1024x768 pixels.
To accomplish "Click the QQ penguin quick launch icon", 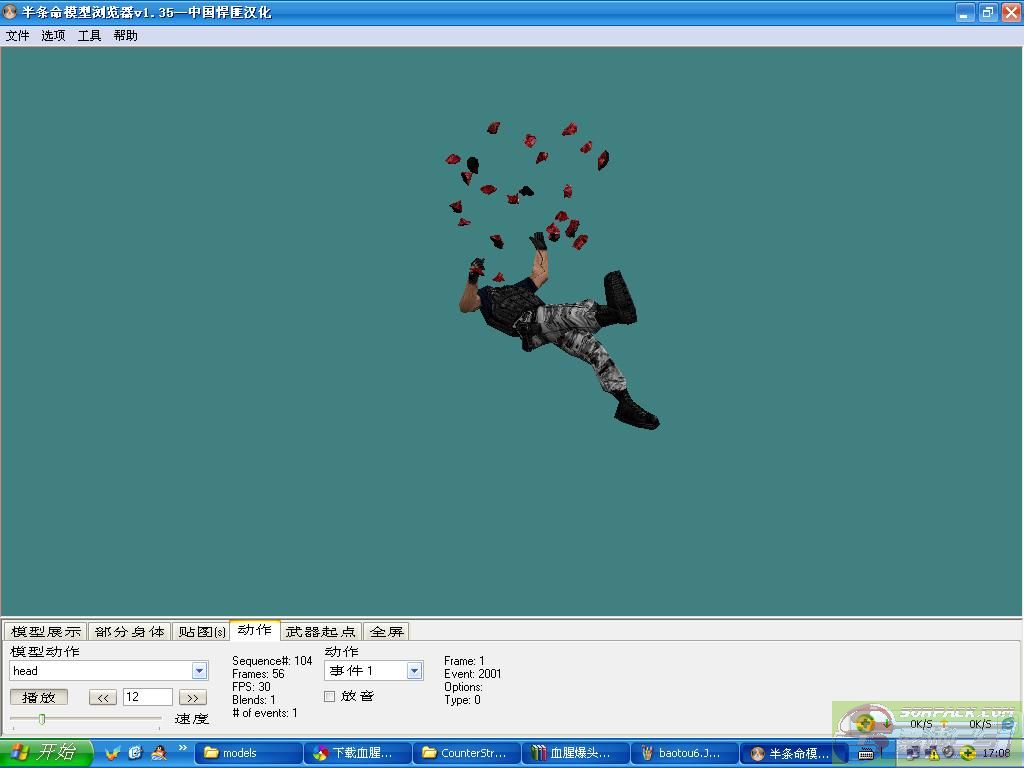I will [158, 753].
